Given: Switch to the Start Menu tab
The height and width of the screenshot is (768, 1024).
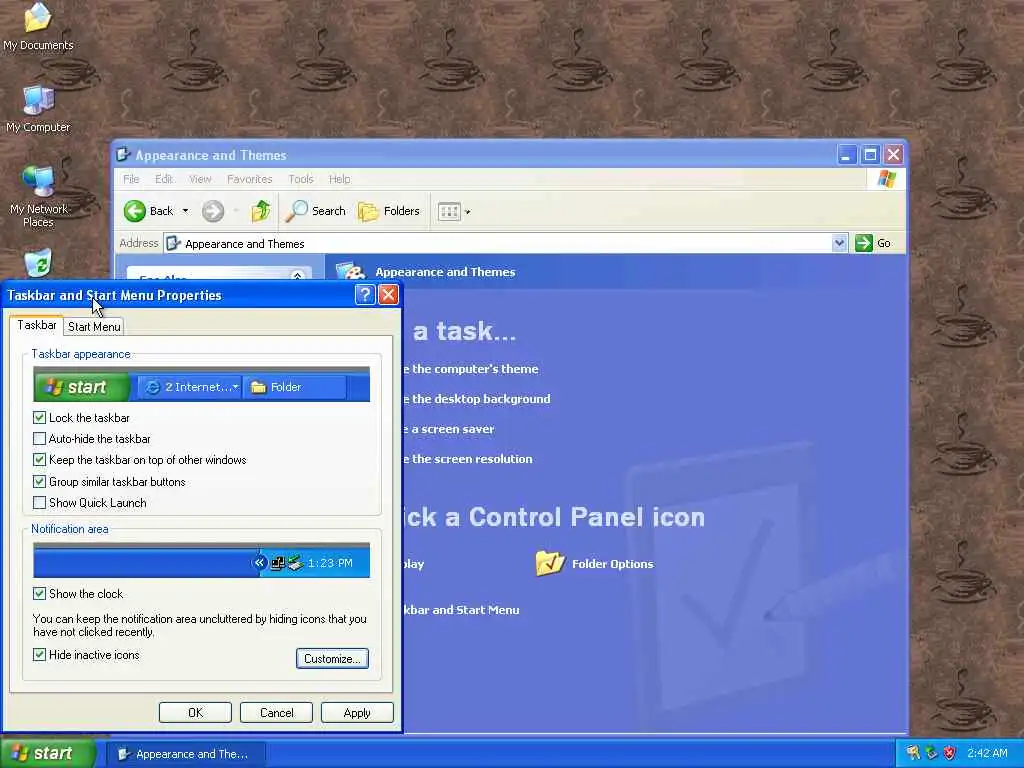Looking at the screenshot, I should [x=94, y=327].
